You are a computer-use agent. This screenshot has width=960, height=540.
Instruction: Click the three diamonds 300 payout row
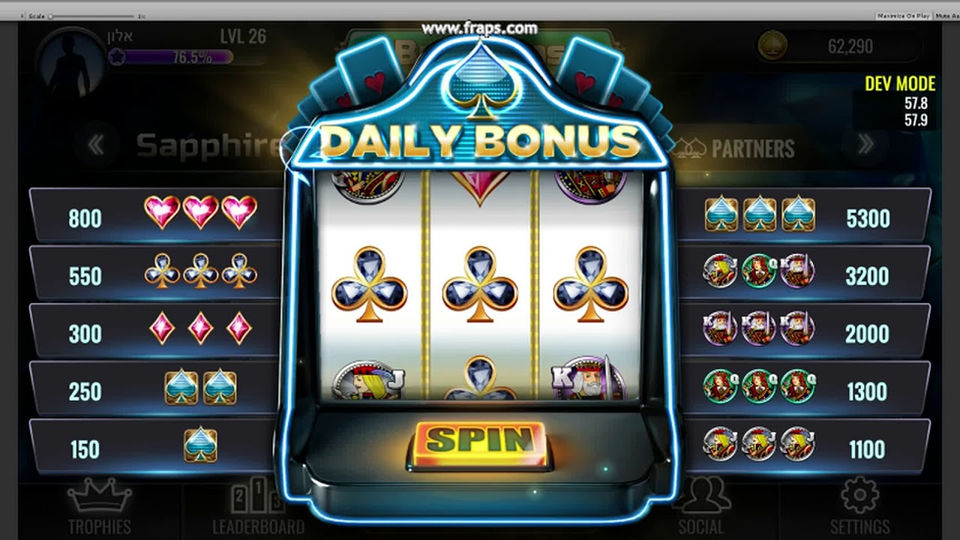(156, 331)
